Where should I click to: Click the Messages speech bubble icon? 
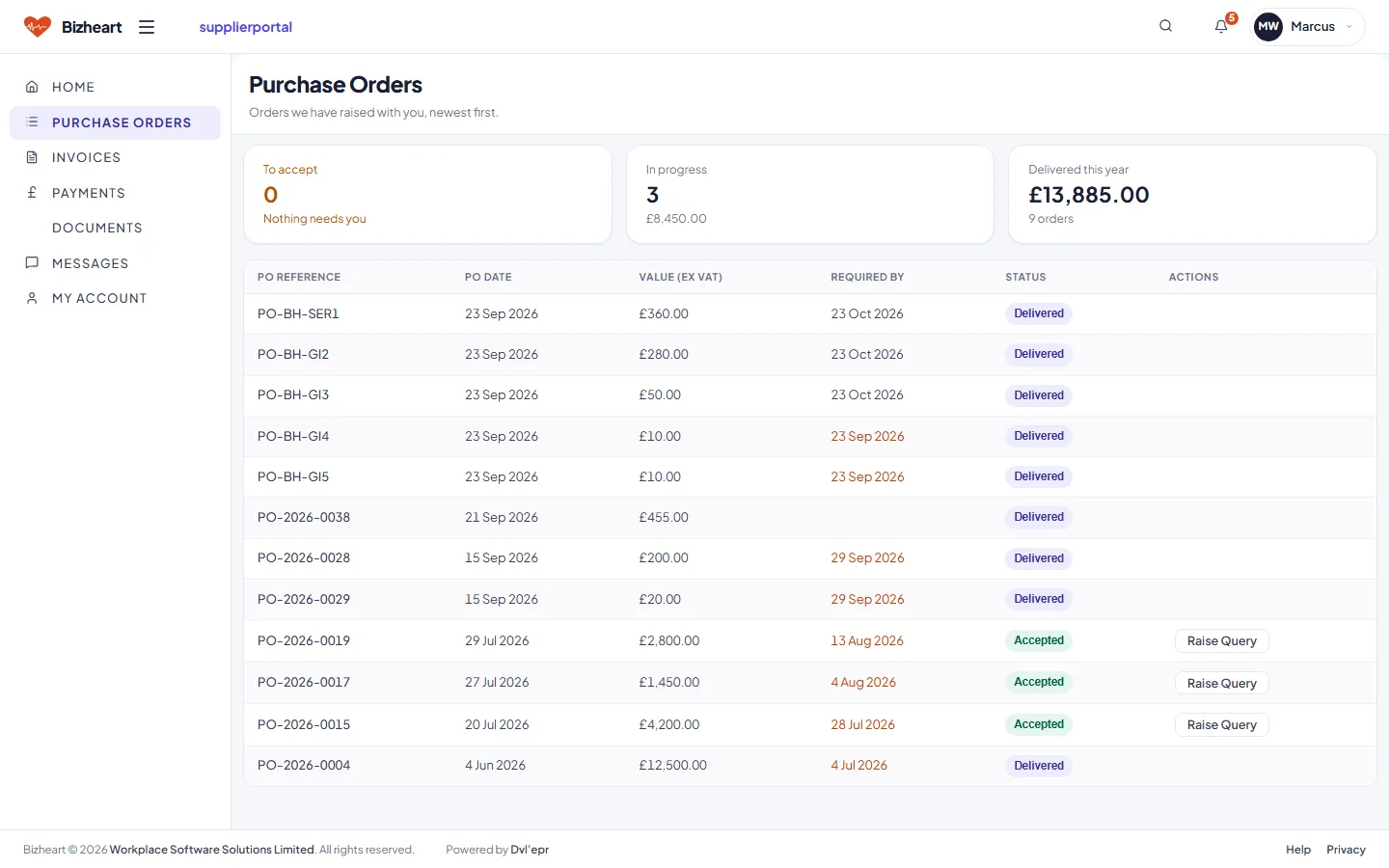pyautogui.click(x=32, y=263)
